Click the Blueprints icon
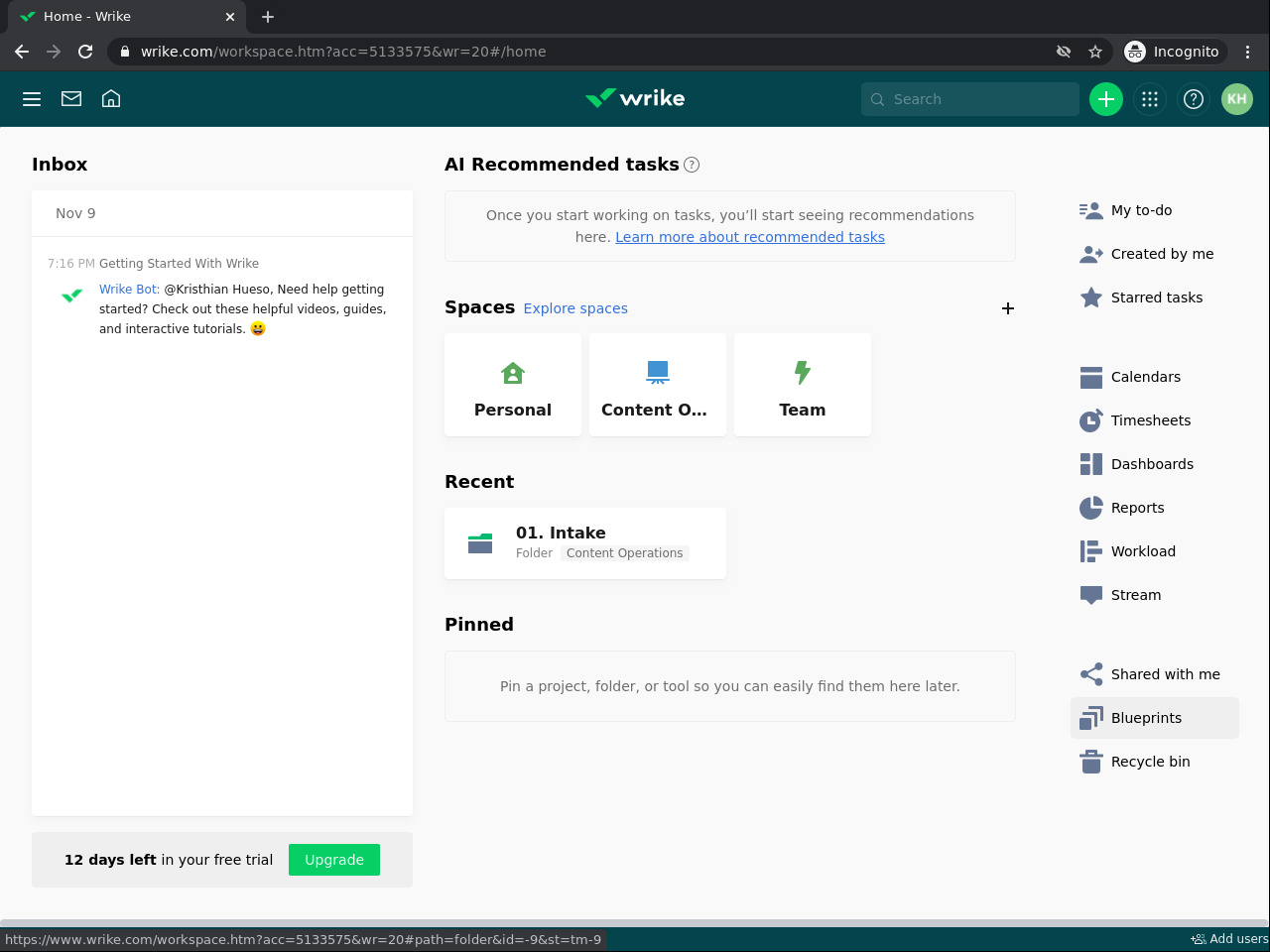 (x=1091, y=718)
